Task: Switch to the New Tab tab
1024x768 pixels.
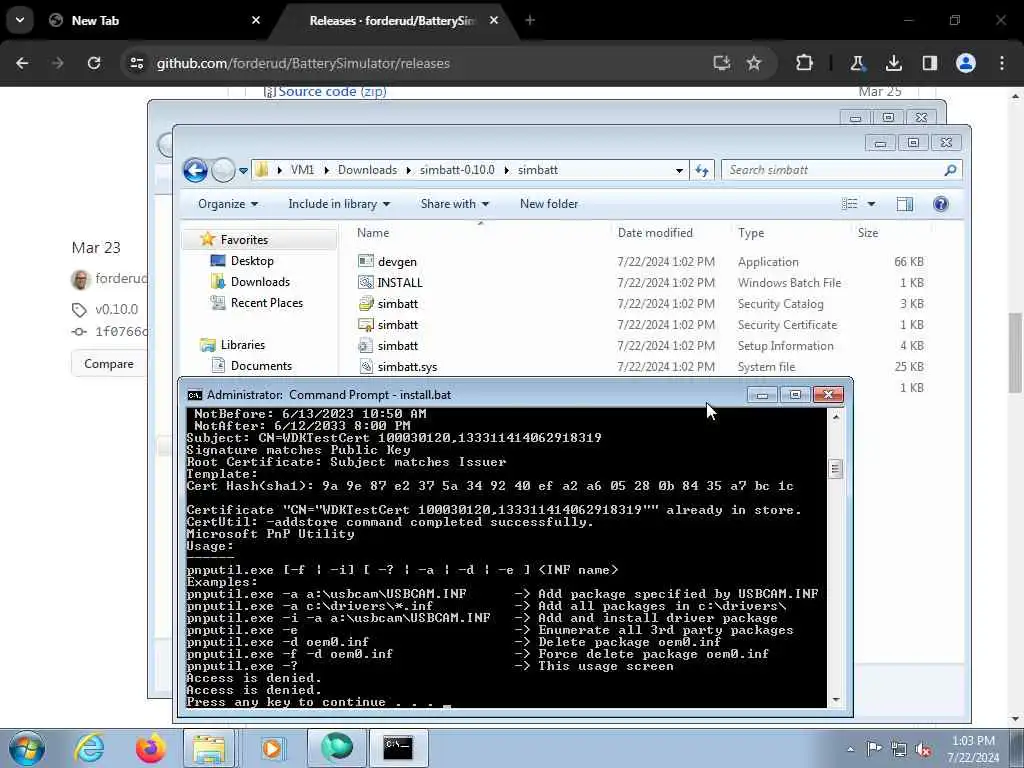Action: tap(155, 20)
